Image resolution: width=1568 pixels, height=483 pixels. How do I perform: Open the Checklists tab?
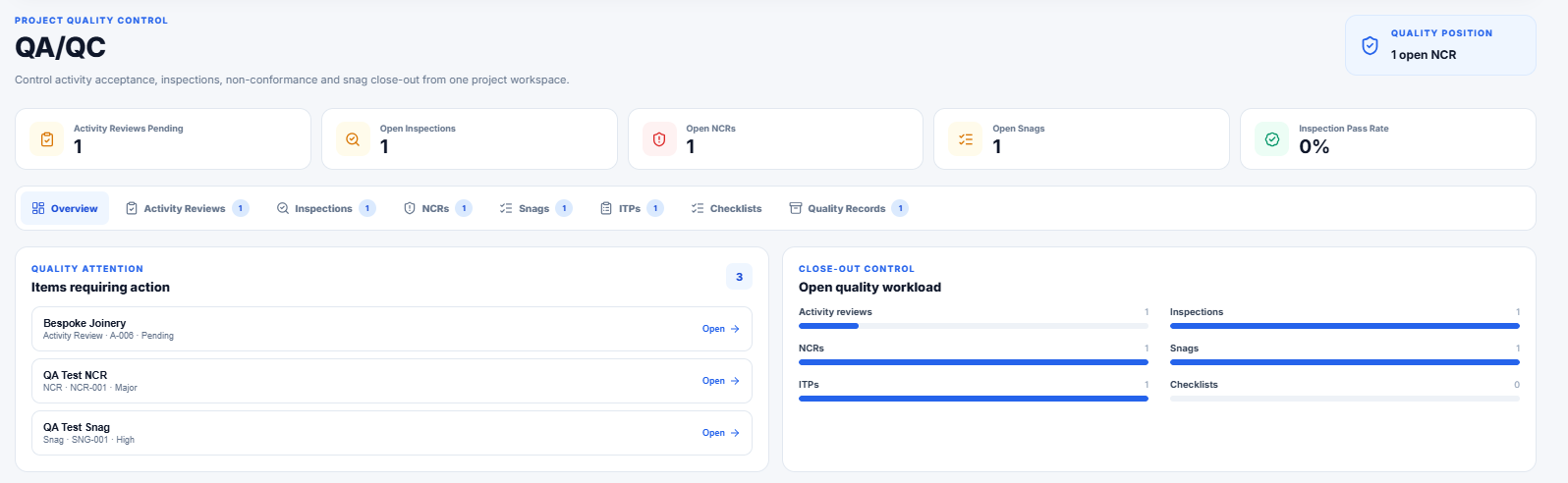coord(726,208)
